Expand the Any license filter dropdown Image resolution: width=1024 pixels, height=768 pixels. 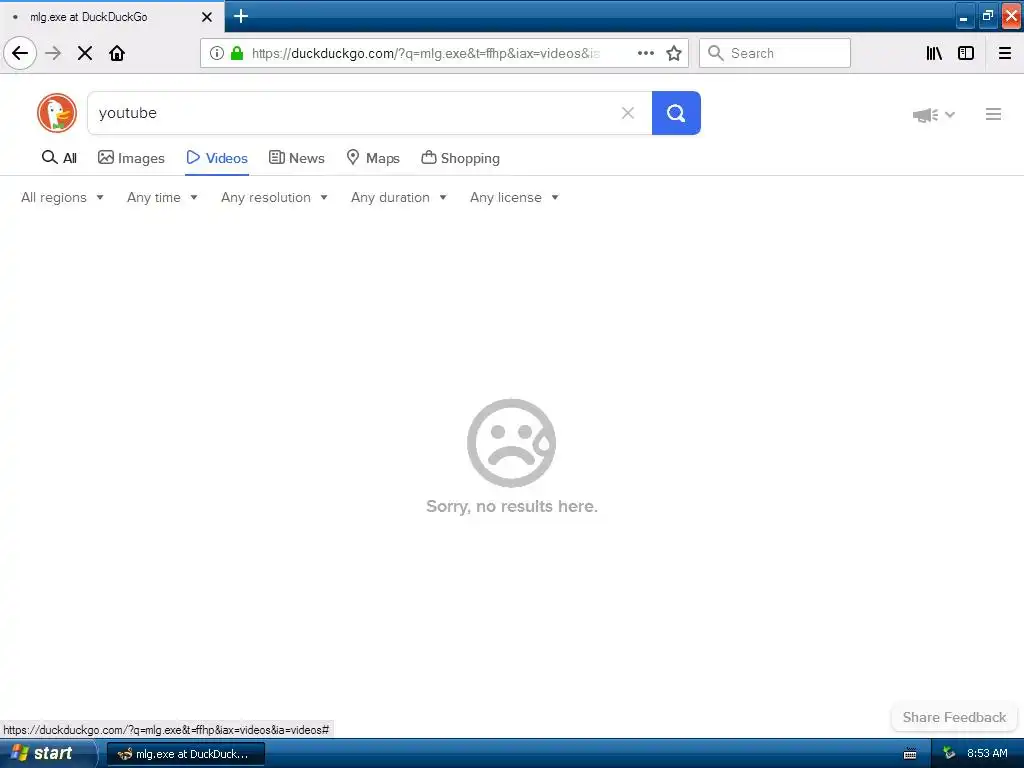(515, 197)
